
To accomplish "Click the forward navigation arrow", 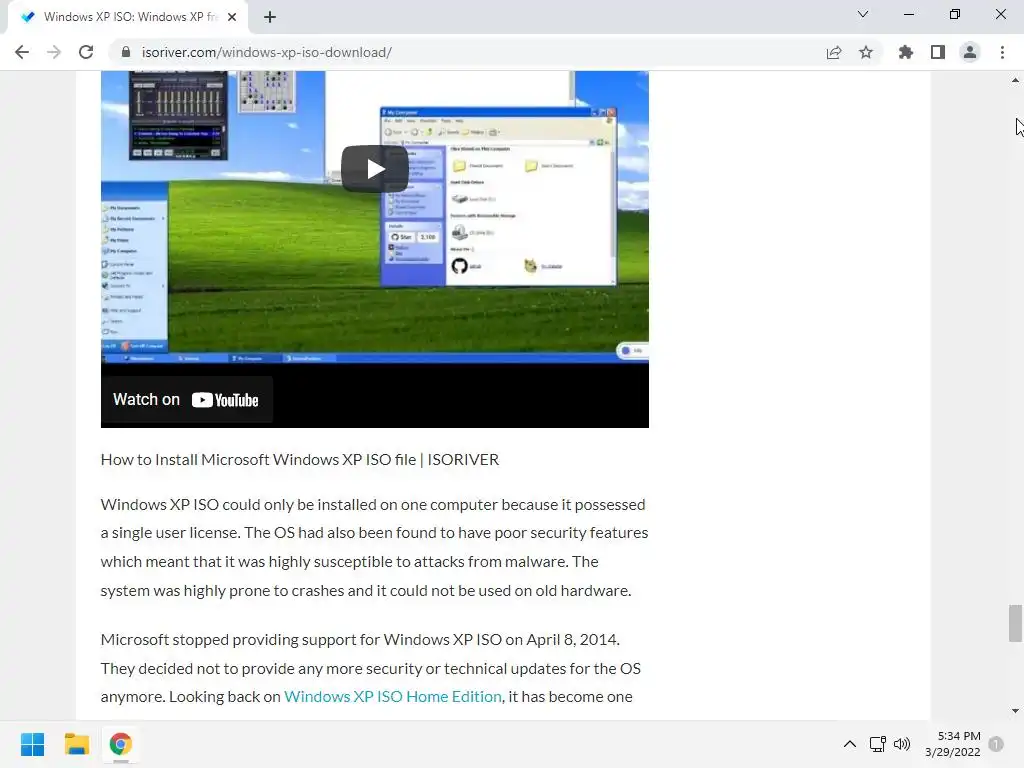I will (54, 52).
